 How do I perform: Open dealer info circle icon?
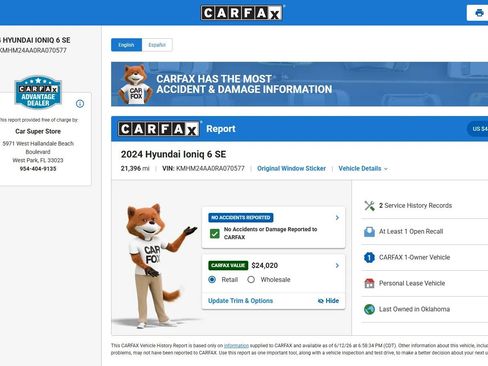(80, 104)
